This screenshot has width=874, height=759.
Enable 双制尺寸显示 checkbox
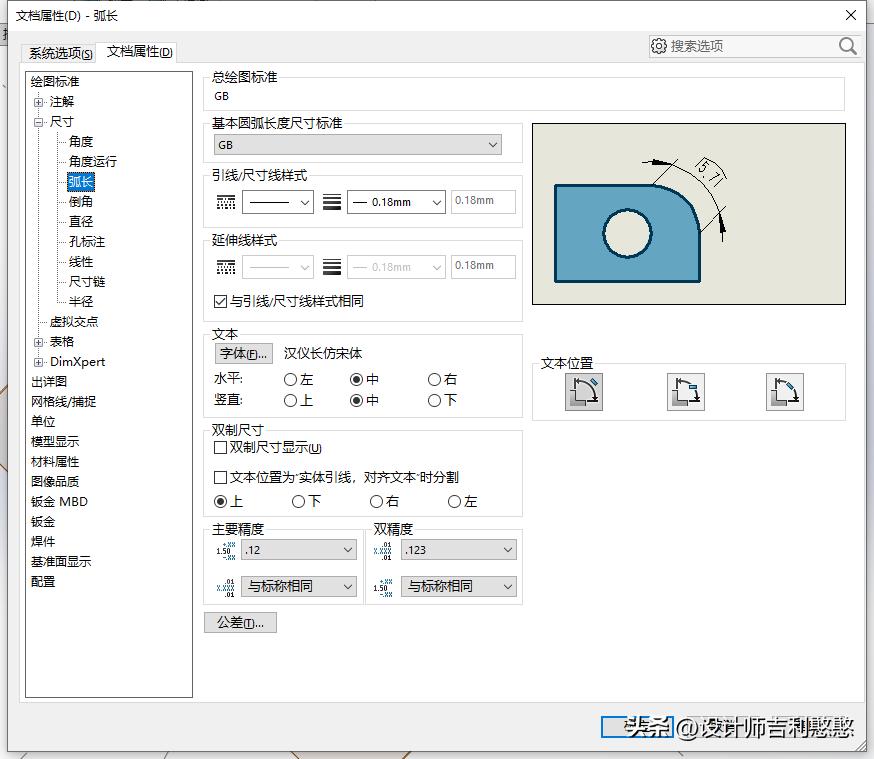point(219,447)
